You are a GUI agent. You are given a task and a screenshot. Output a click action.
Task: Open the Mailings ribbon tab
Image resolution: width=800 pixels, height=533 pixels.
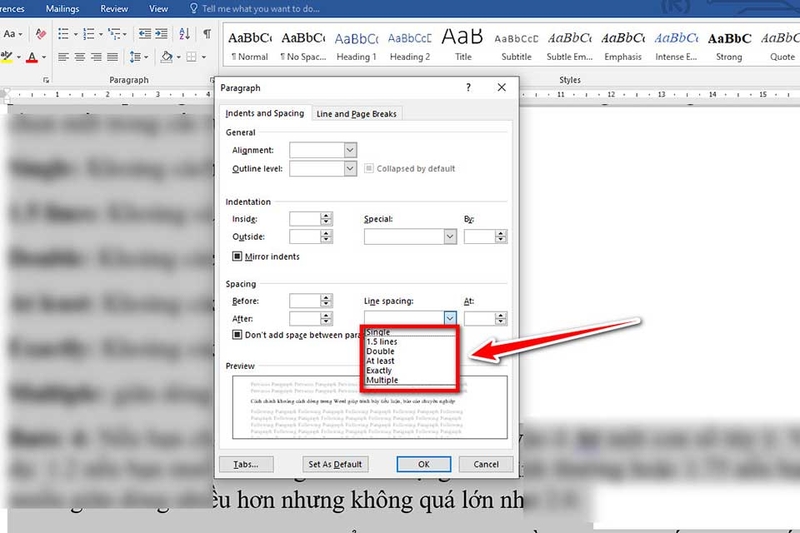[x=62, y=9]
